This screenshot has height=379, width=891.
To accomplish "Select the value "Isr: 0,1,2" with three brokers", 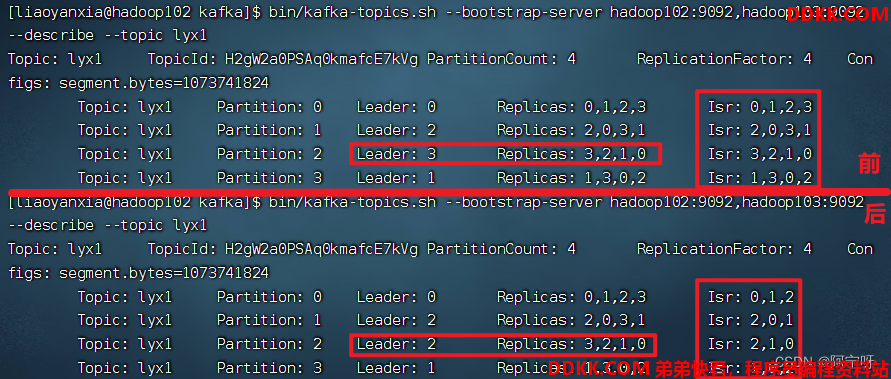I will pyautogui.click(x=751, y=296).
